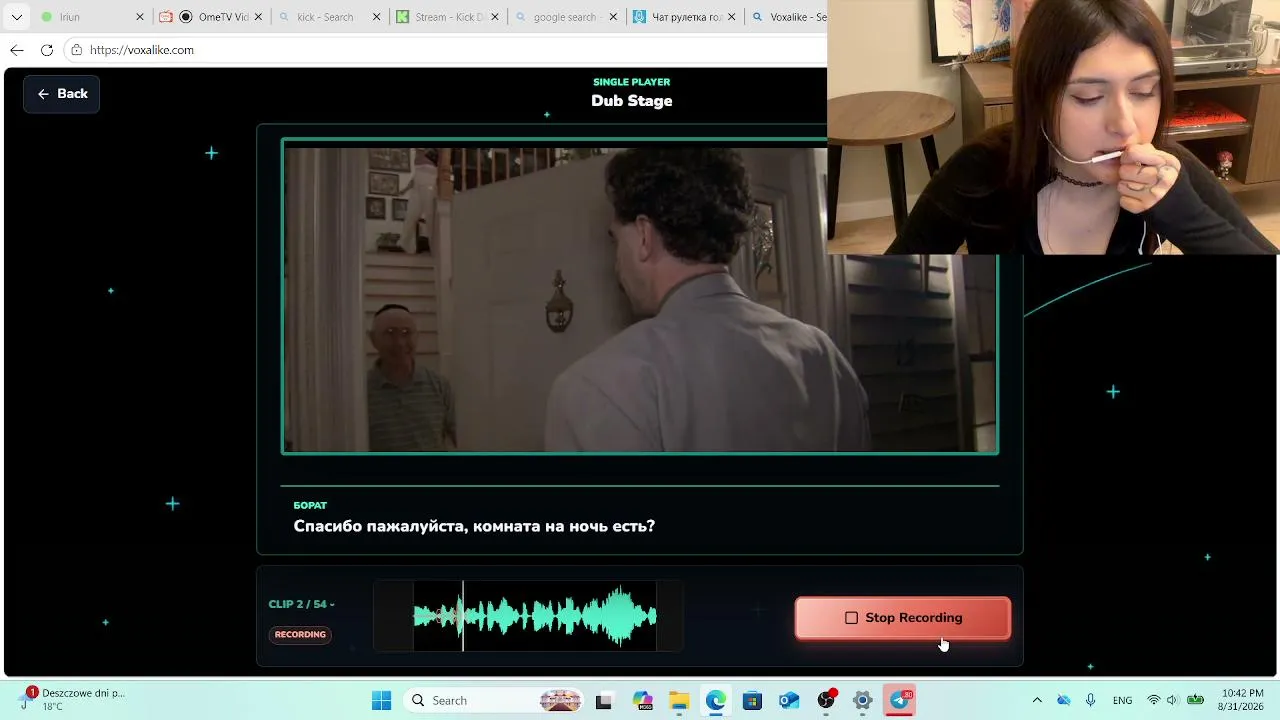Open the Task View taskbar icon
The image size is (1280, 720).
(x=603, y=701)
